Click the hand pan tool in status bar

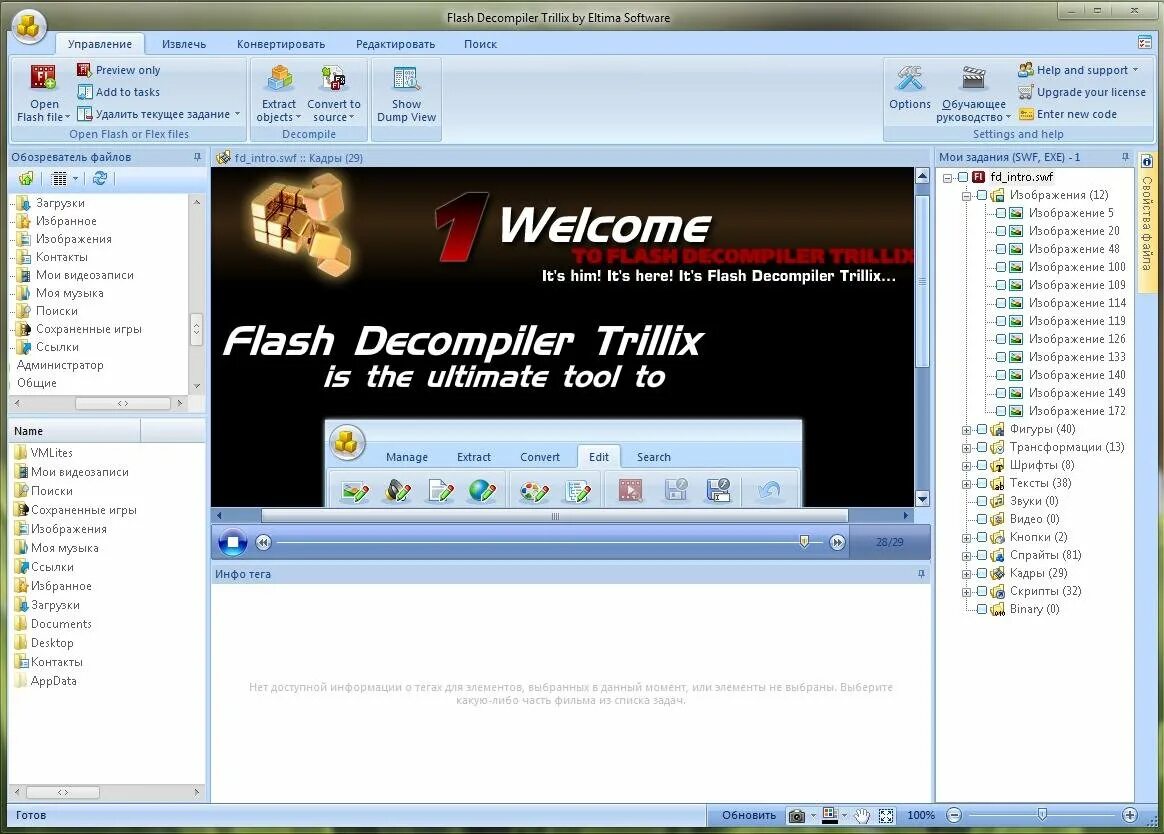click(861, 815)
